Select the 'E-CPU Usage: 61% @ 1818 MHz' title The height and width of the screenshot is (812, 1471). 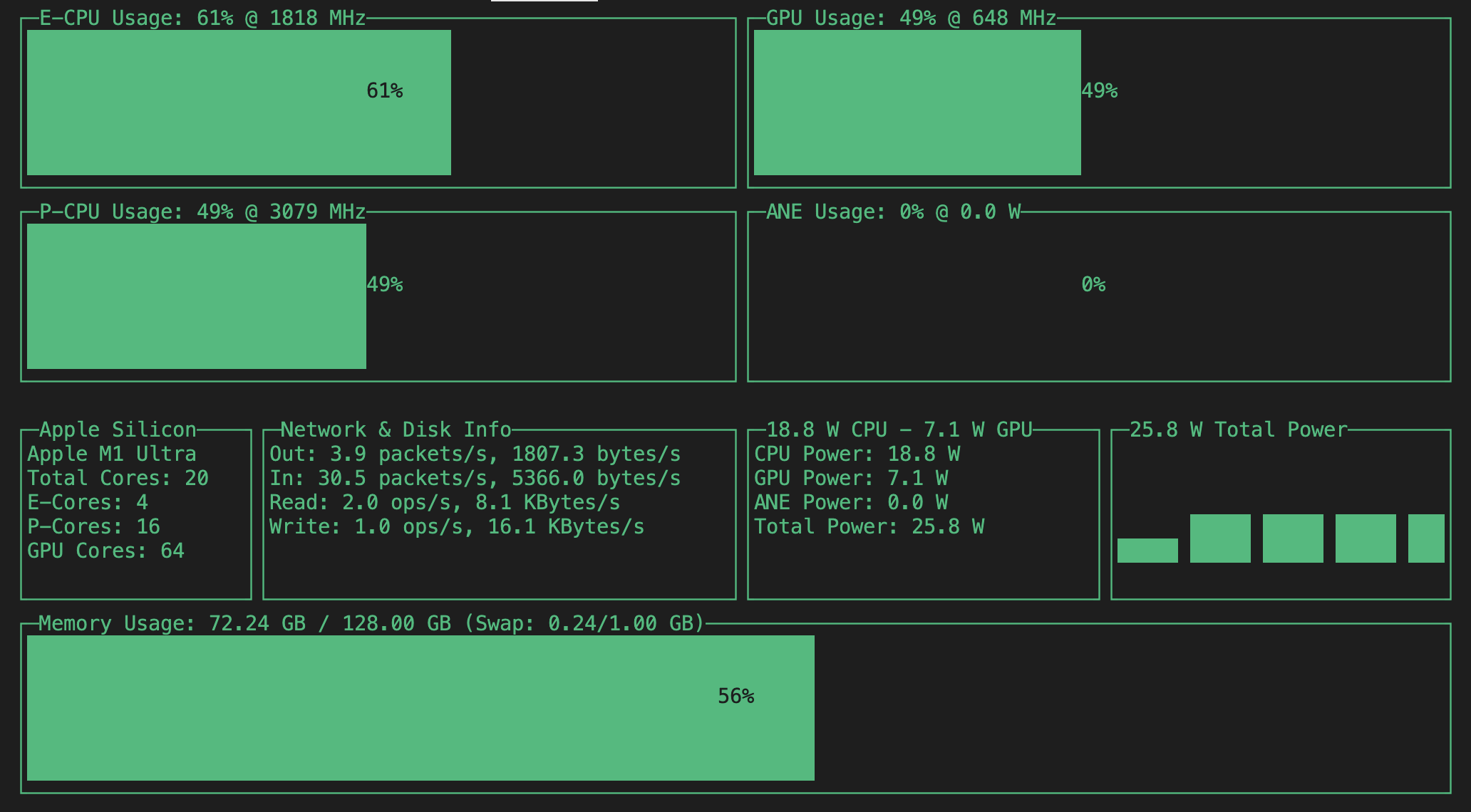click(x=202, y=18)
